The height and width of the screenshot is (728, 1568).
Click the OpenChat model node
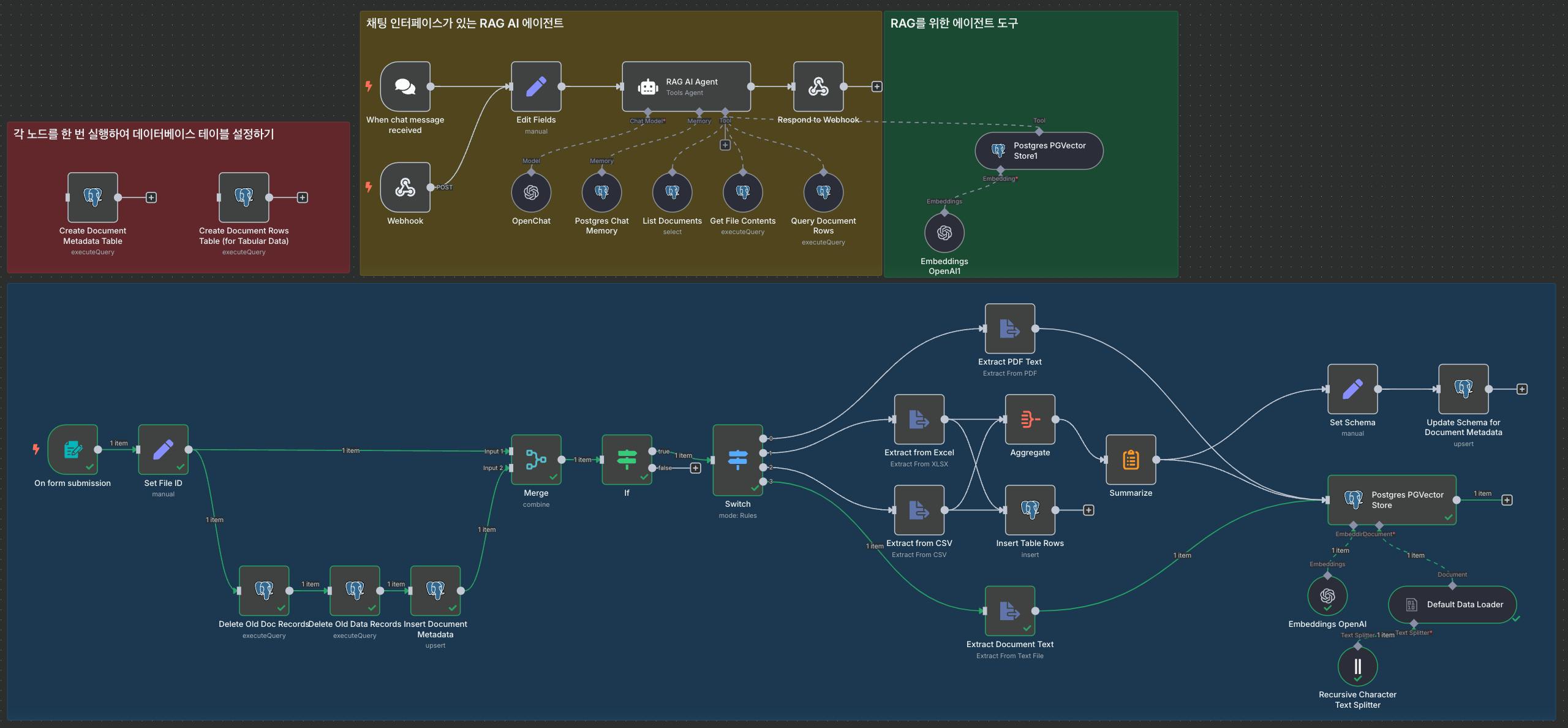(x=531, y=192)
